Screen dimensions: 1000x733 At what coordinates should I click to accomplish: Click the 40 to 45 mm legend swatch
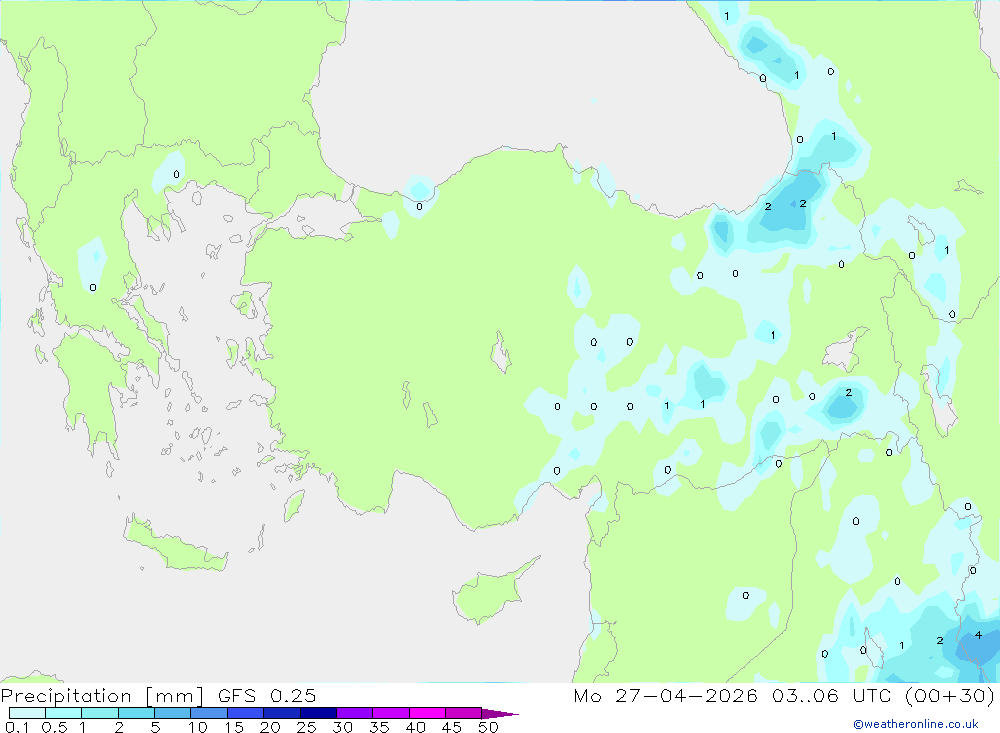(427, 713)
